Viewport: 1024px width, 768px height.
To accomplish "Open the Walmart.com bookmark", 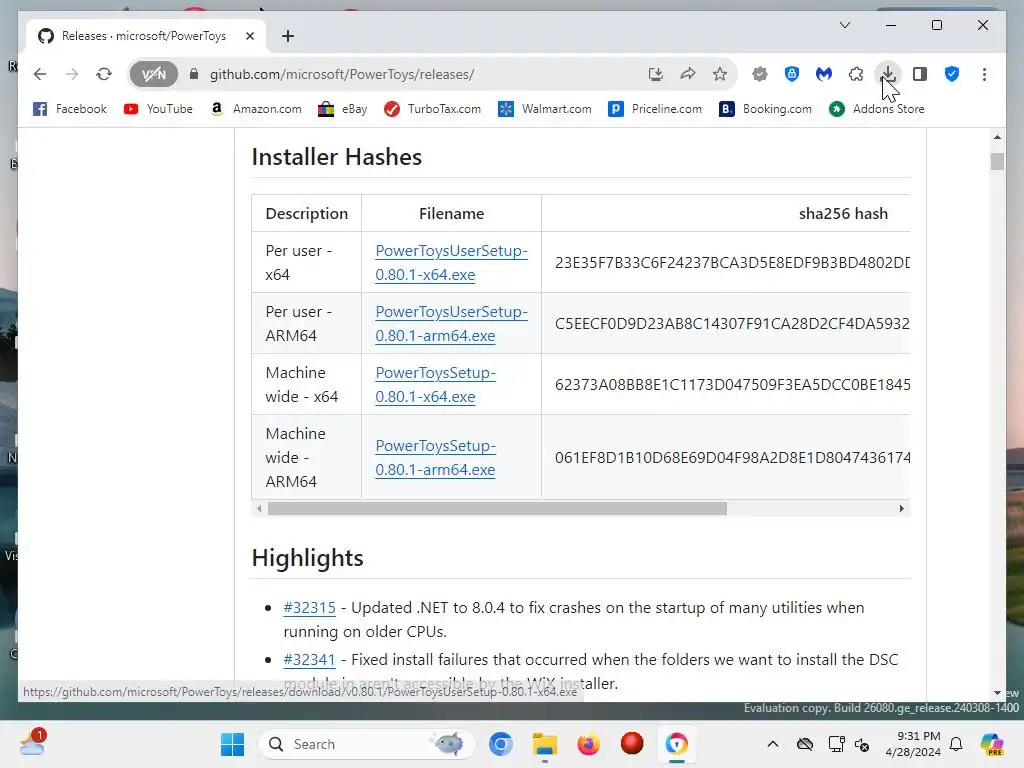I will 545,109.
